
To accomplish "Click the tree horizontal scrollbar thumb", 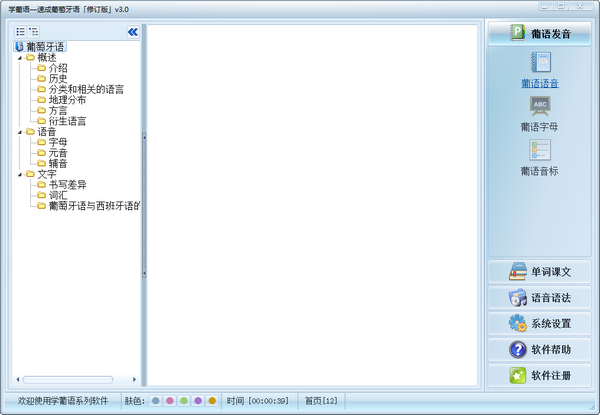I will coord(68,379).
